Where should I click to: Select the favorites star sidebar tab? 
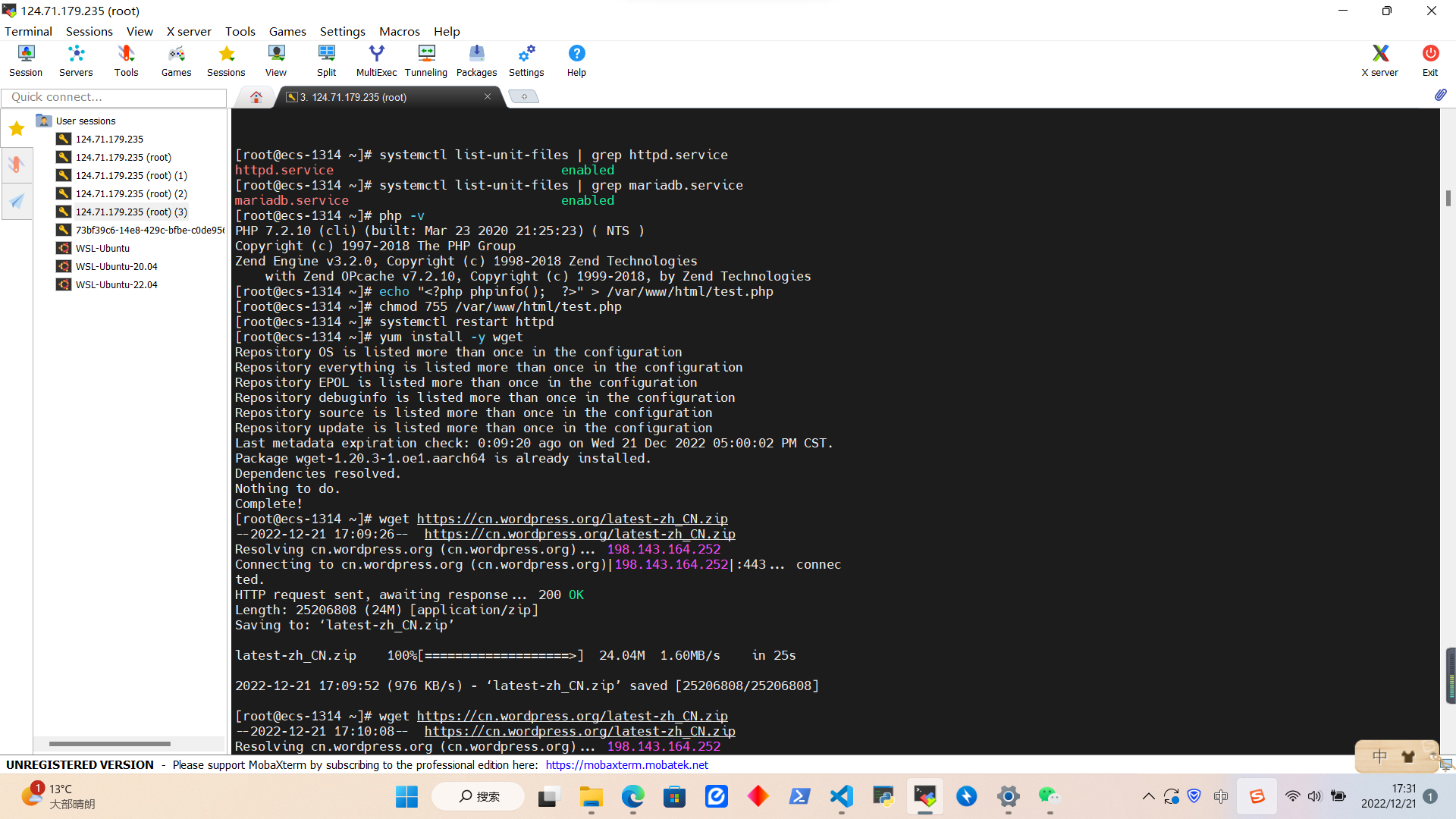tap(17, 129)
